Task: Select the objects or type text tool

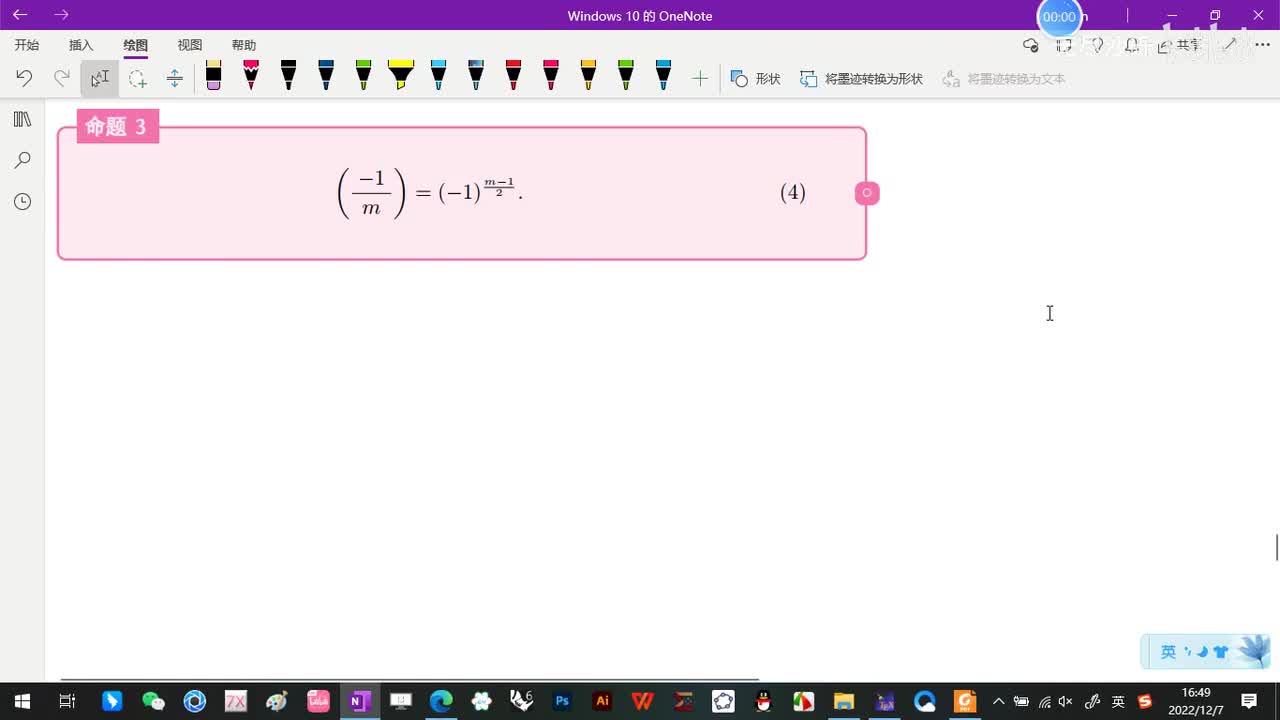Action: (100, 78)
